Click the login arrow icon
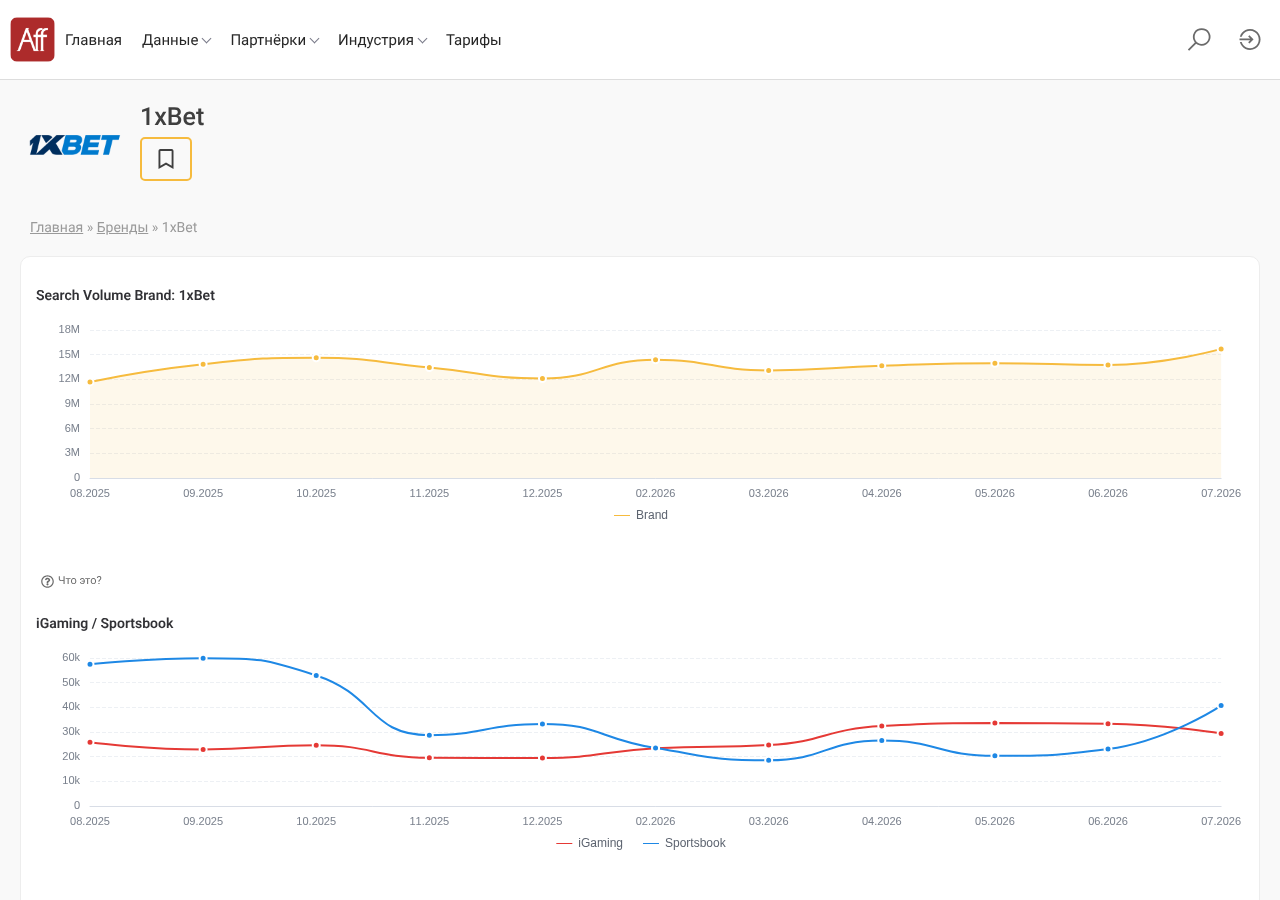This screenshot has width=1280, height=900. 1250,39
